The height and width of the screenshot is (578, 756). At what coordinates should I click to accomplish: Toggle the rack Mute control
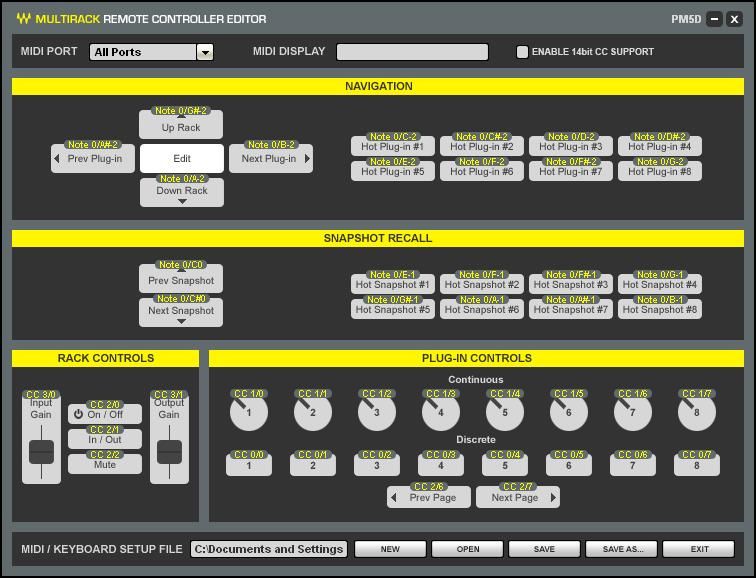pyautogui.click(x=105, y=464)
